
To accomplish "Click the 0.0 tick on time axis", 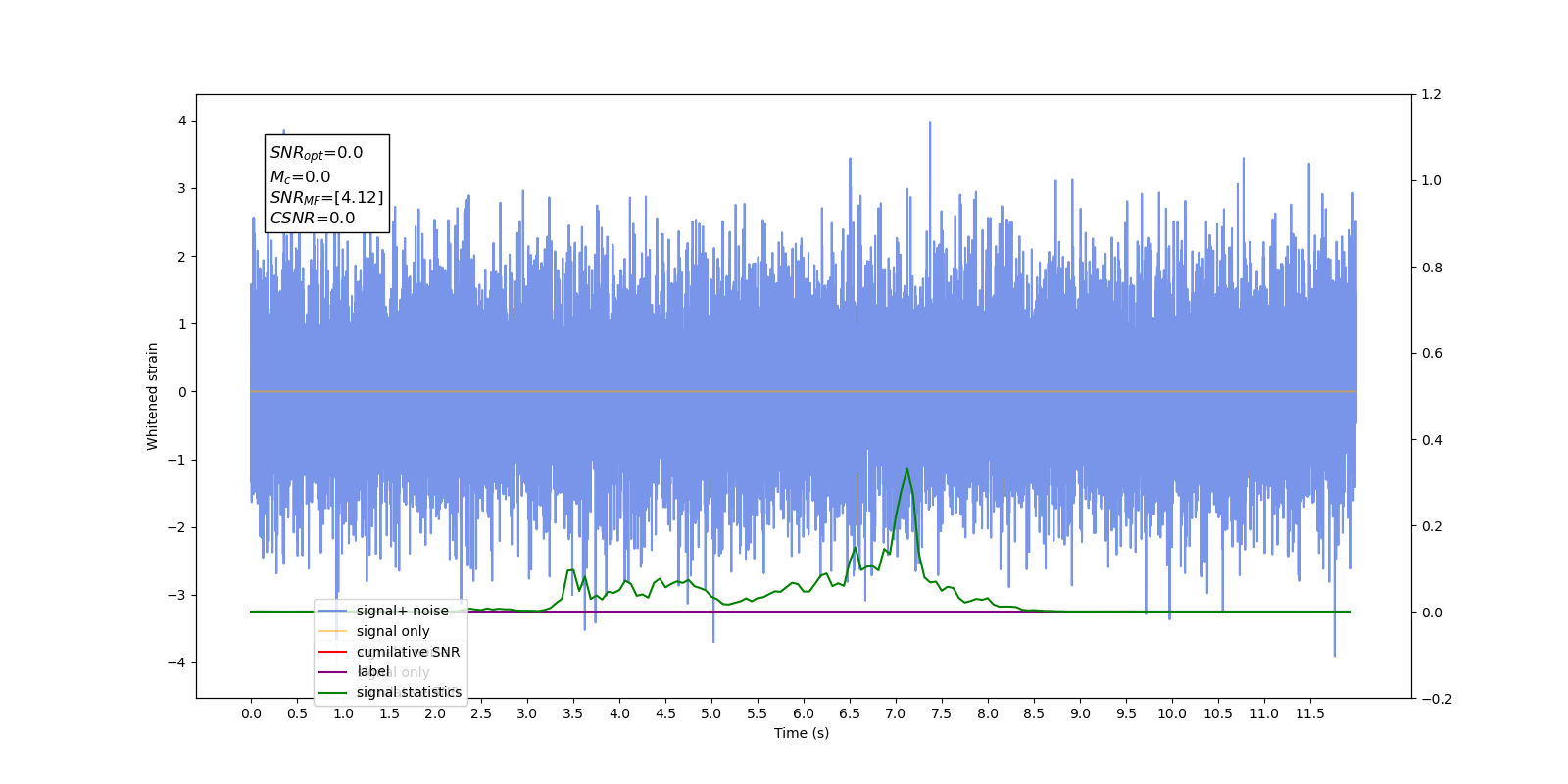I will (x=251, y=713).
